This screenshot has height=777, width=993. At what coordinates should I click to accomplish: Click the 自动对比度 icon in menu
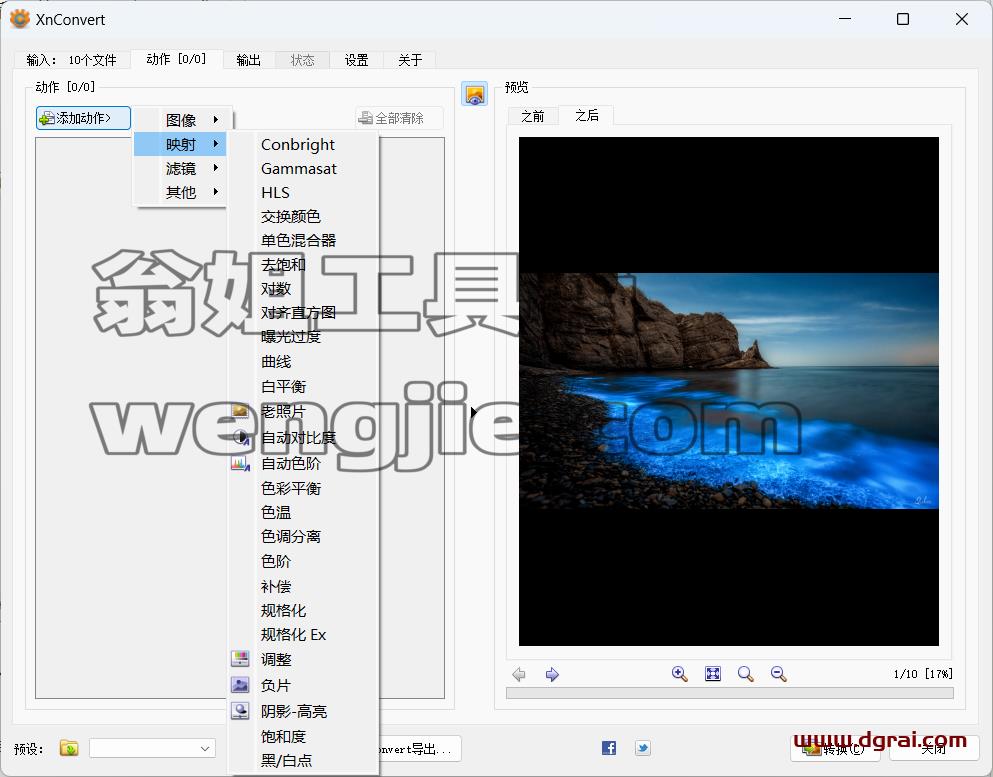coord(240,437)
